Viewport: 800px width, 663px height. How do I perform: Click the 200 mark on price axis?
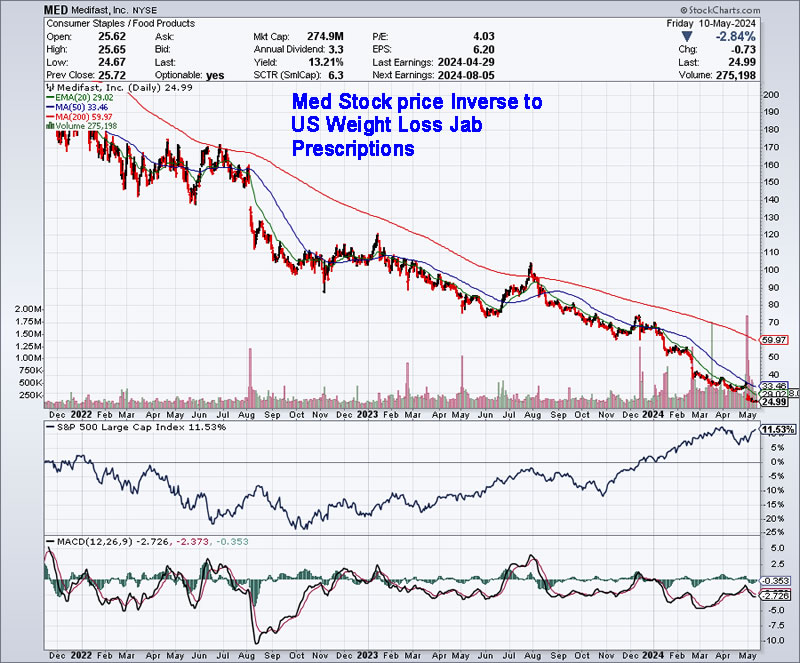point(771,95)
